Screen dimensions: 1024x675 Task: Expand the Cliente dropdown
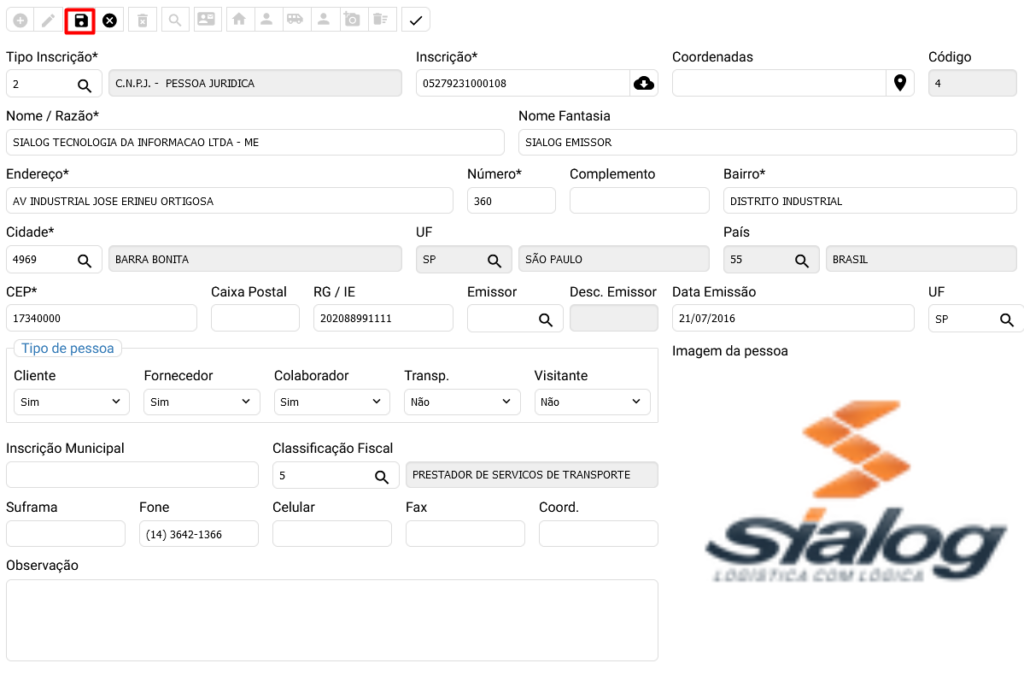point(71,402)
